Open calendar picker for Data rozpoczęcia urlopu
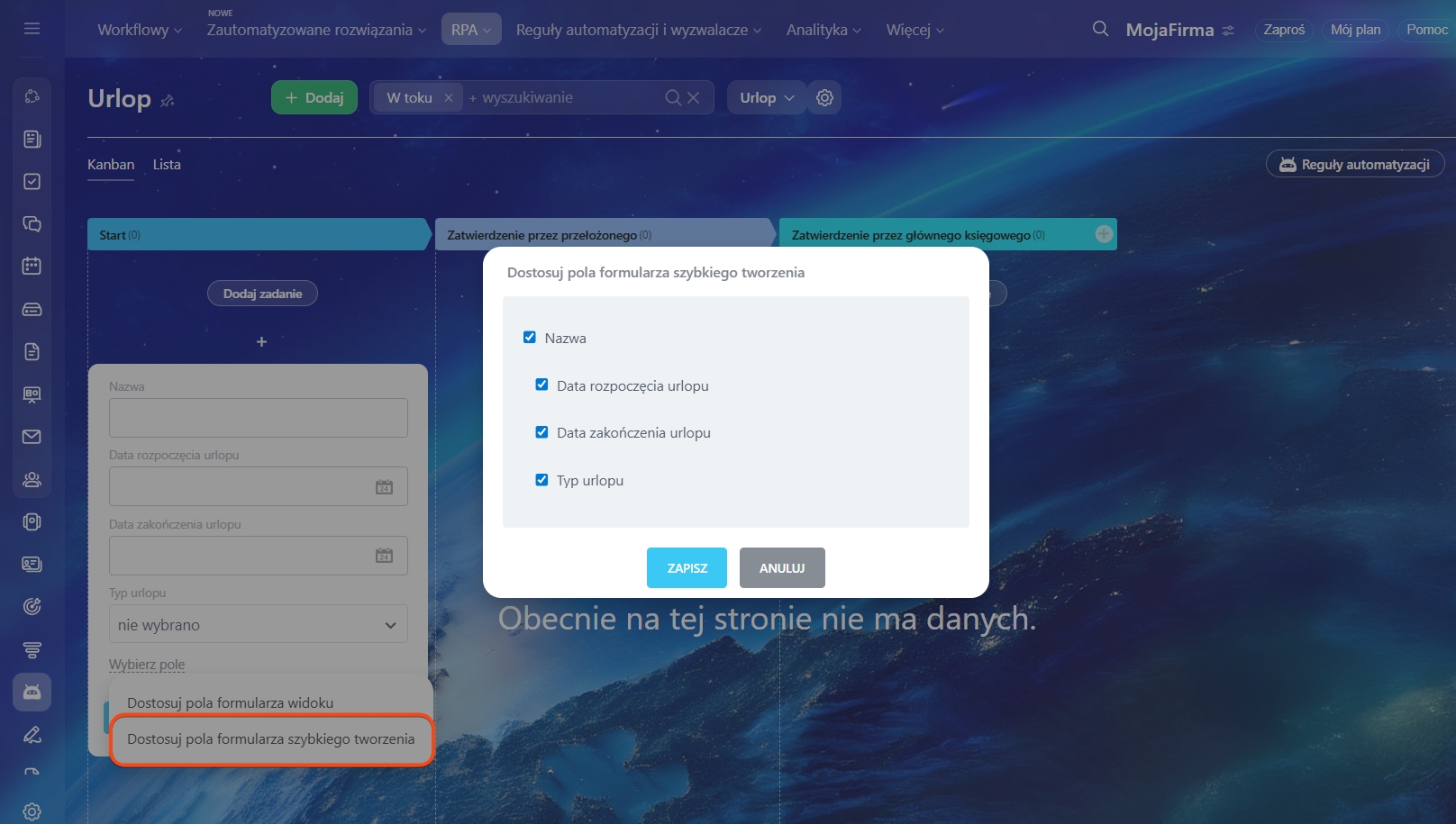 [384, 486]
